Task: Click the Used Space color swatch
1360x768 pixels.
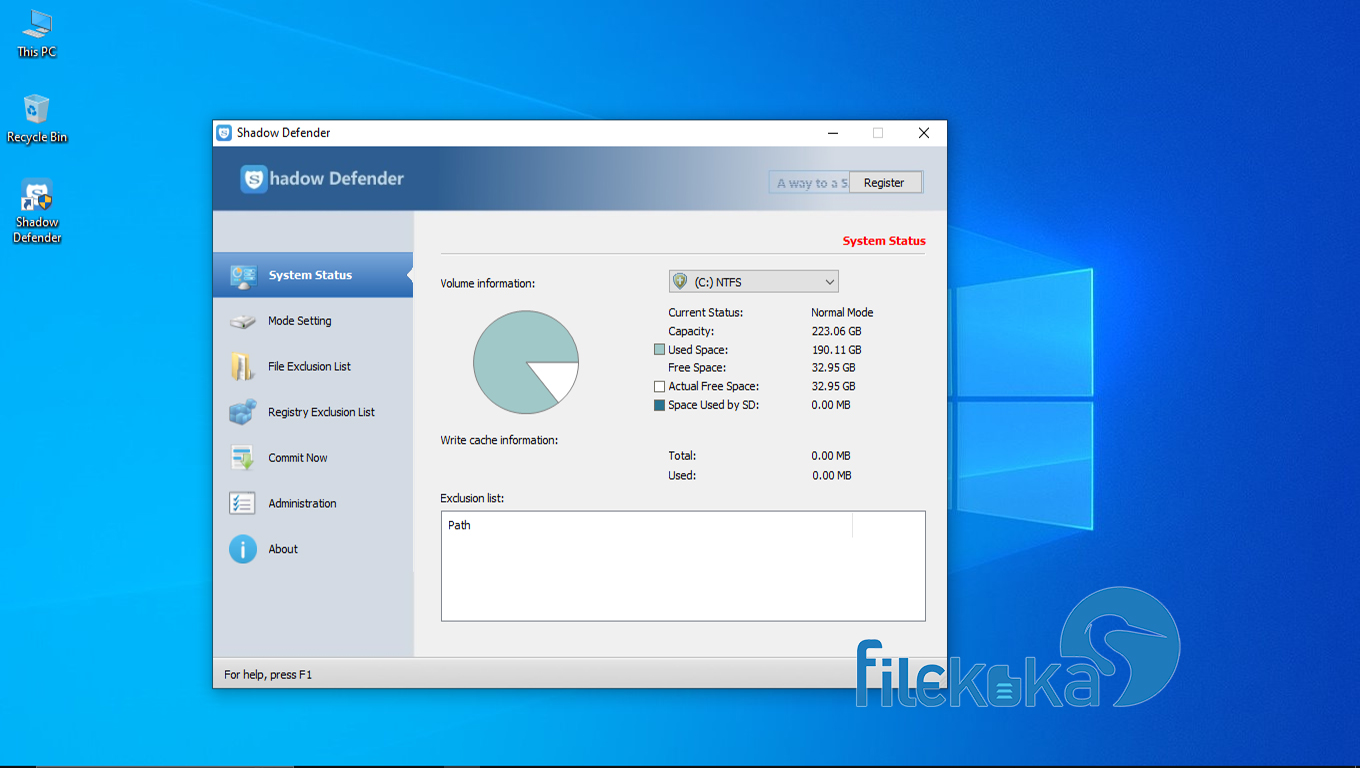Action: coord(659,350)
